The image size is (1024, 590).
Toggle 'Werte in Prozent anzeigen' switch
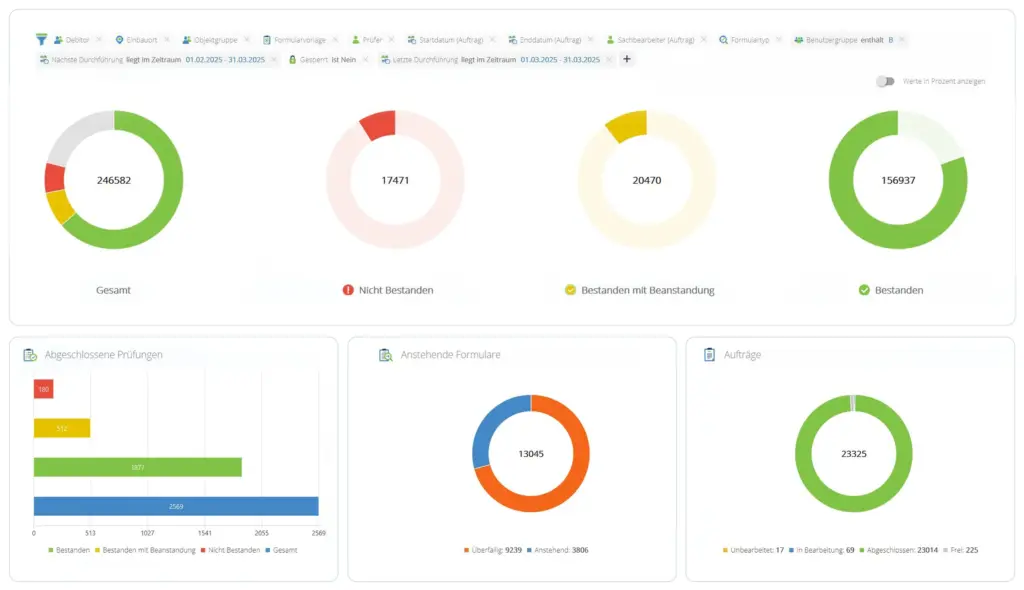[884, 81]
